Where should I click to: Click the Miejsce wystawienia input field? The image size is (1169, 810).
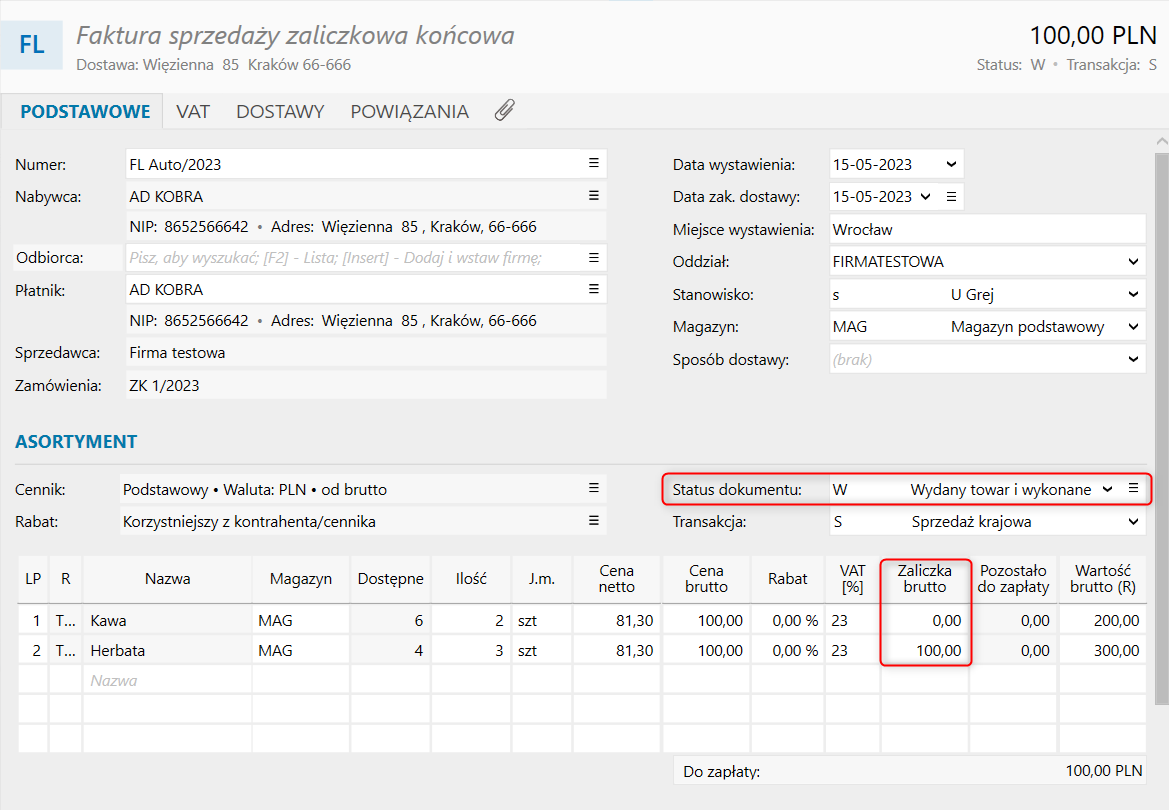(x=985, y=229)
